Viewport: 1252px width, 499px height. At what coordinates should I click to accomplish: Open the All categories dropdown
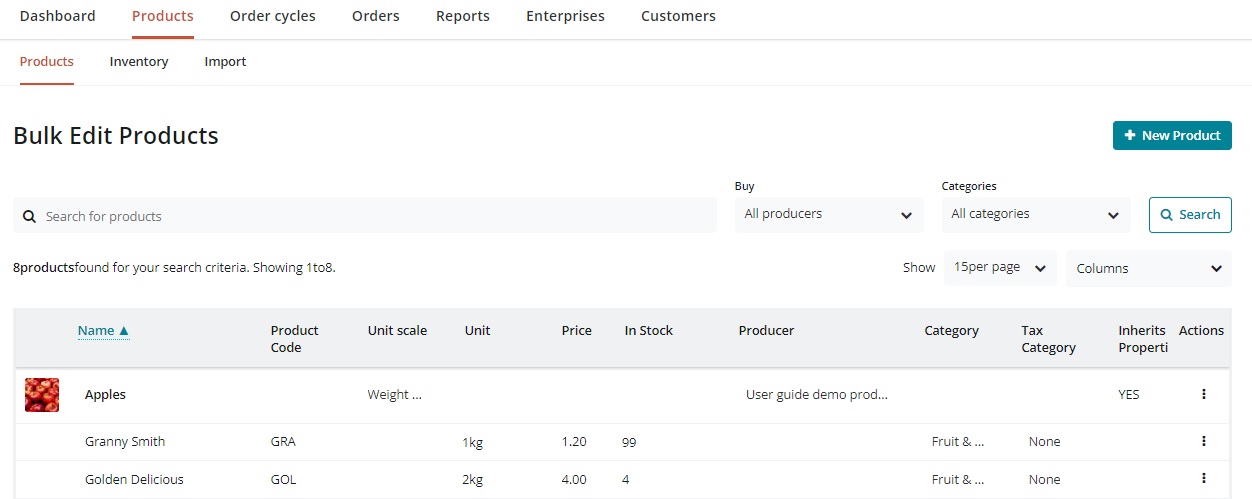click(x=1035, y=214)
